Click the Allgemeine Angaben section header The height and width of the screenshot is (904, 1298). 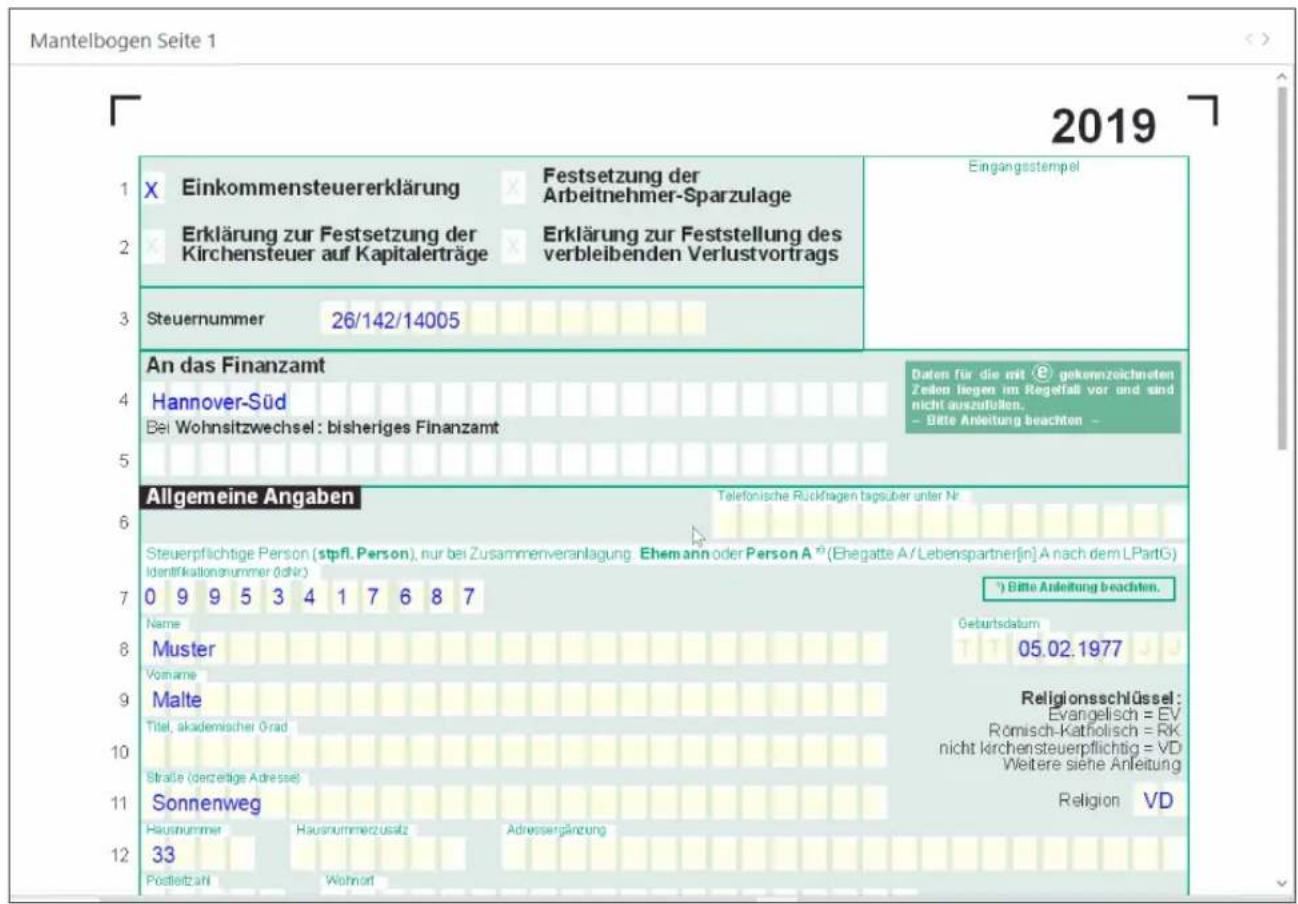[x=251, y=497]
